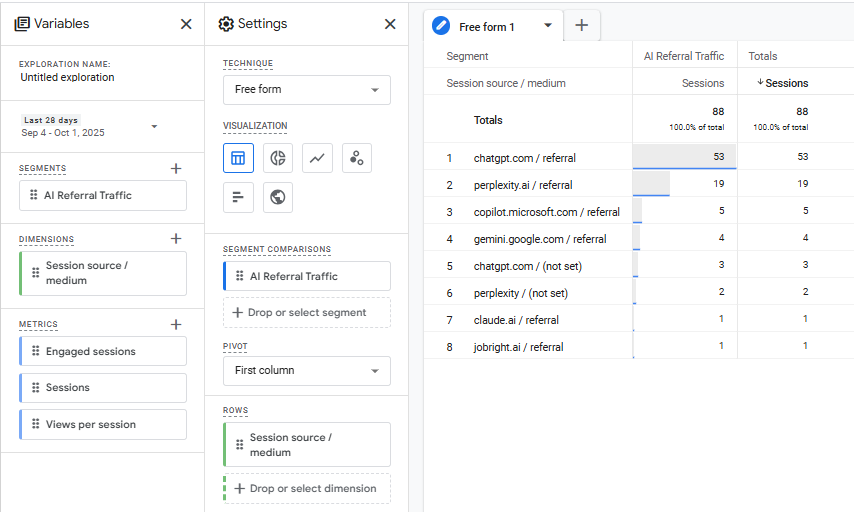854x512 pixels.
Task: Click the Totals row label
Action: pyautogui.click(x=488, y=120)
